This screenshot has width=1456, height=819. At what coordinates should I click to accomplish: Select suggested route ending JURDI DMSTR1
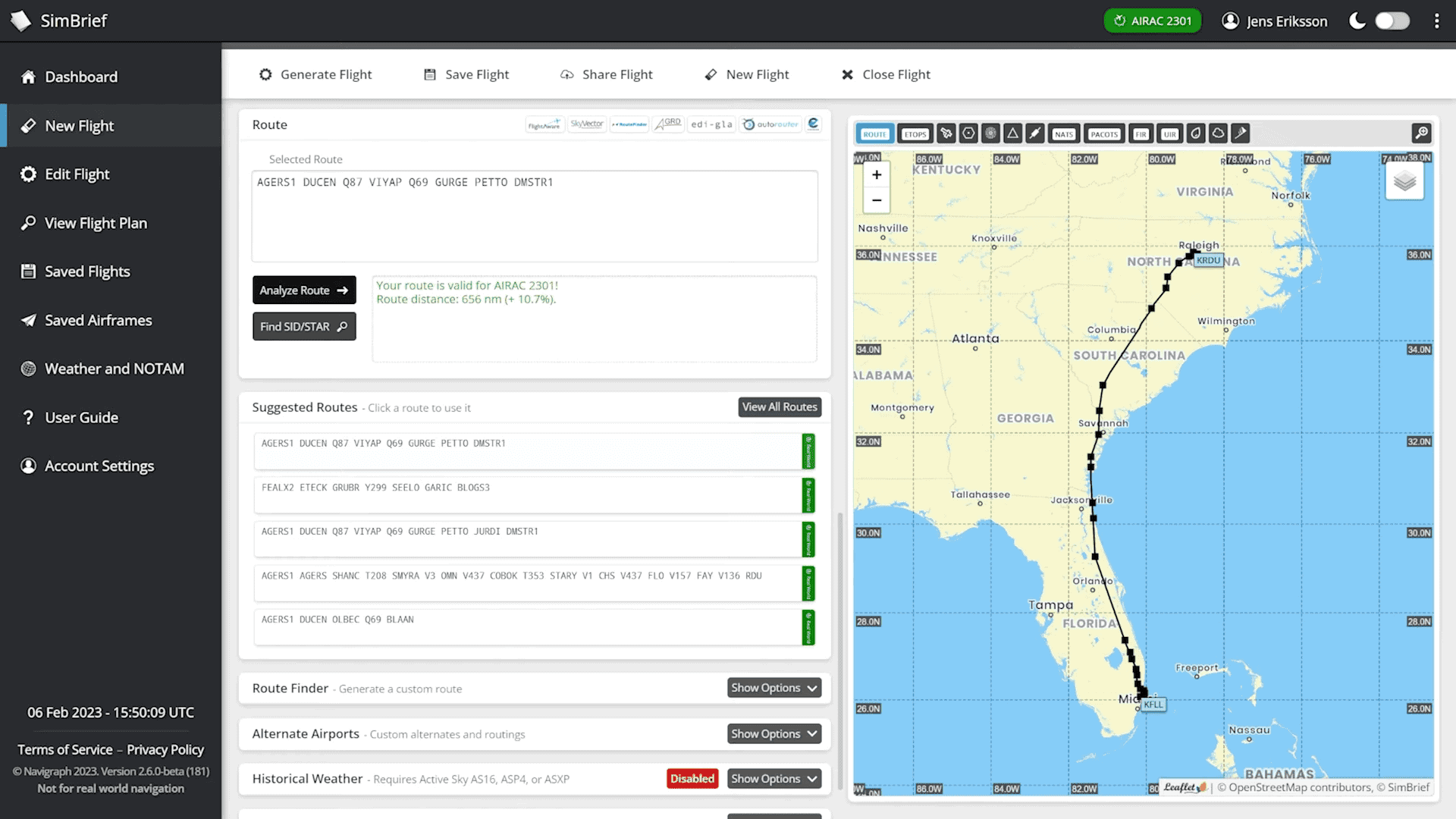click(535, 539)
